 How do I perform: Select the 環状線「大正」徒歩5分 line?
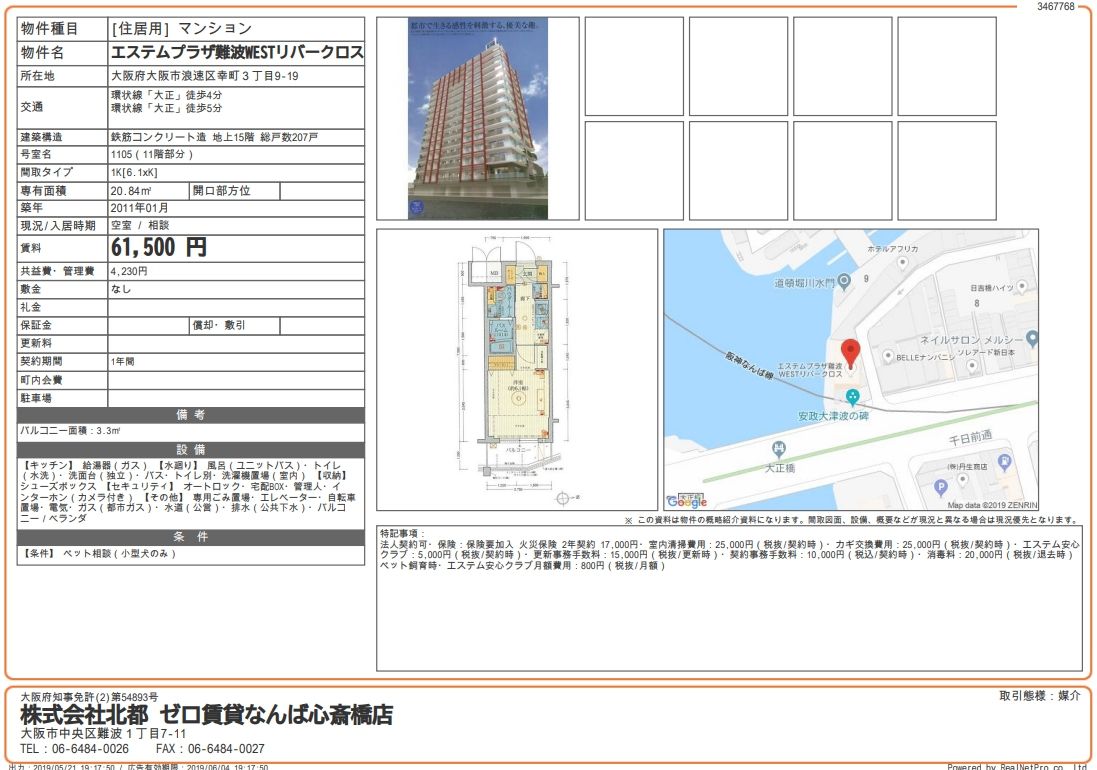click(x=167, y=108)
